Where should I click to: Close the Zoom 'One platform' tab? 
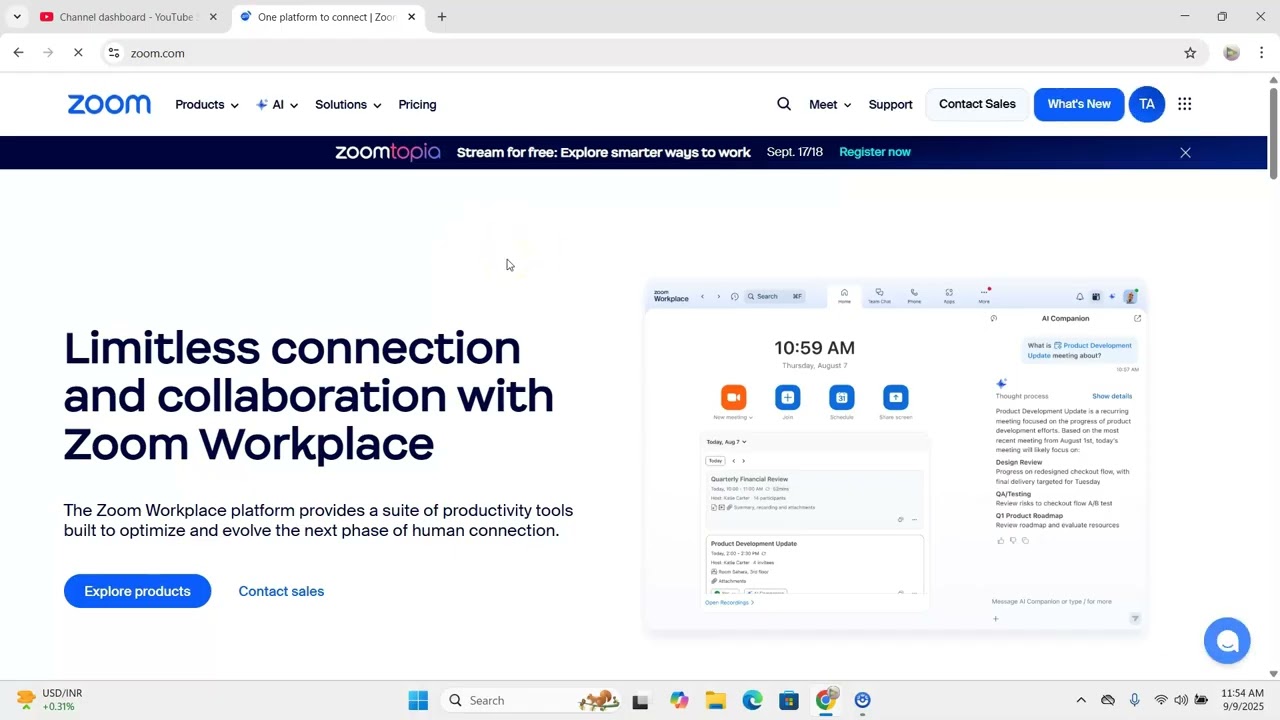411,17
